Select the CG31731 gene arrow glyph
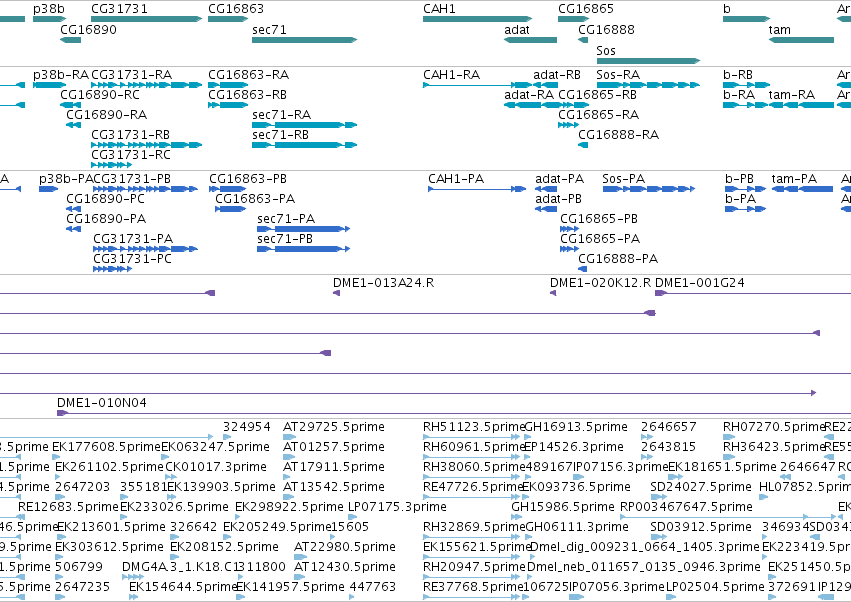The image size is (851, 602). pos(147,19)
